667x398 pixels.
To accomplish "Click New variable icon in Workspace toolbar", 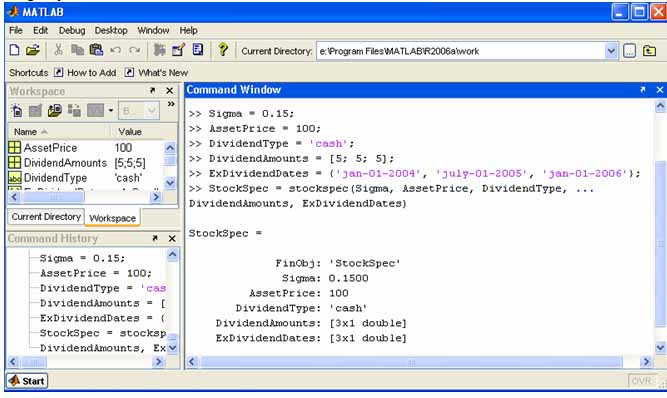I will pos(17,111).
